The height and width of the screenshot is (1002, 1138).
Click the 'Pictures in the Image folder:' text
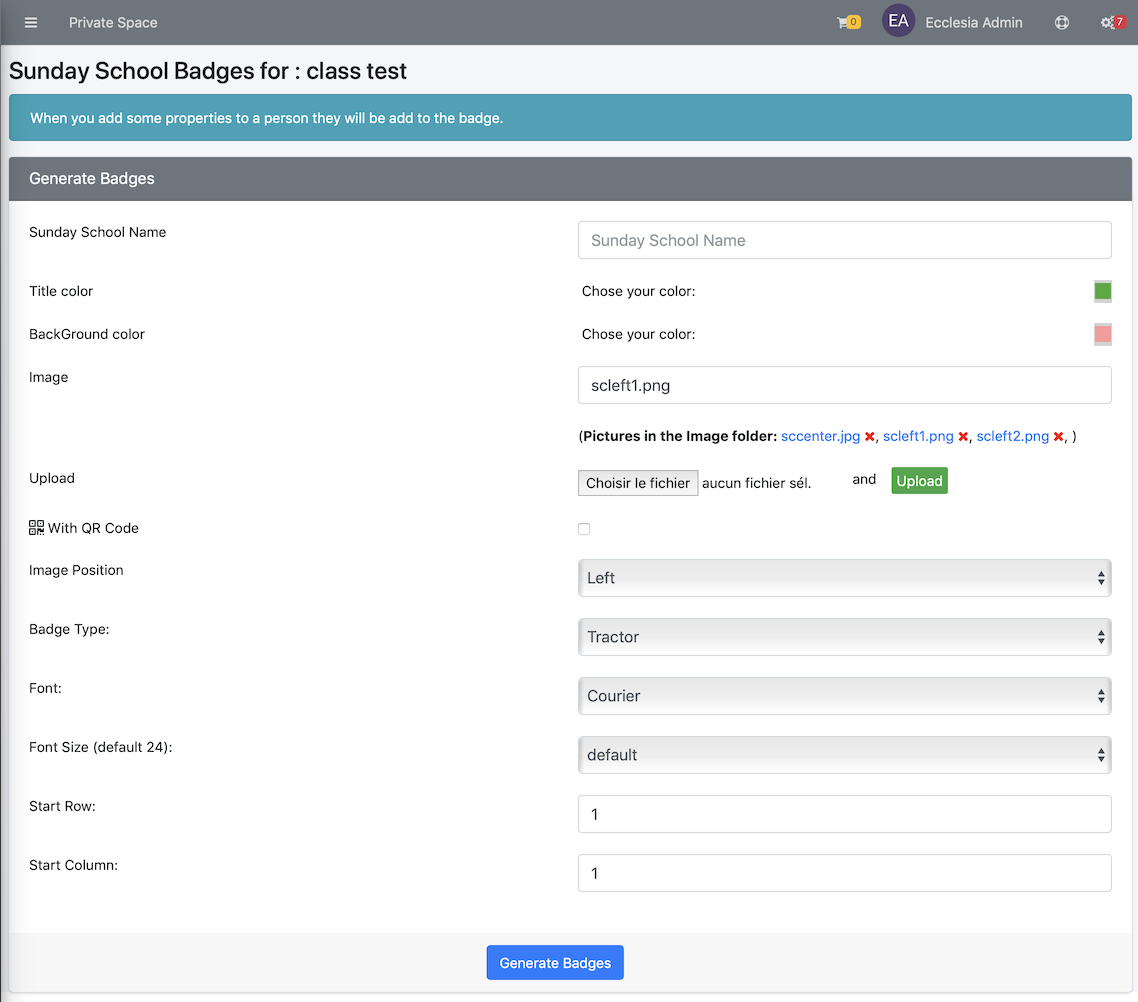680,436
